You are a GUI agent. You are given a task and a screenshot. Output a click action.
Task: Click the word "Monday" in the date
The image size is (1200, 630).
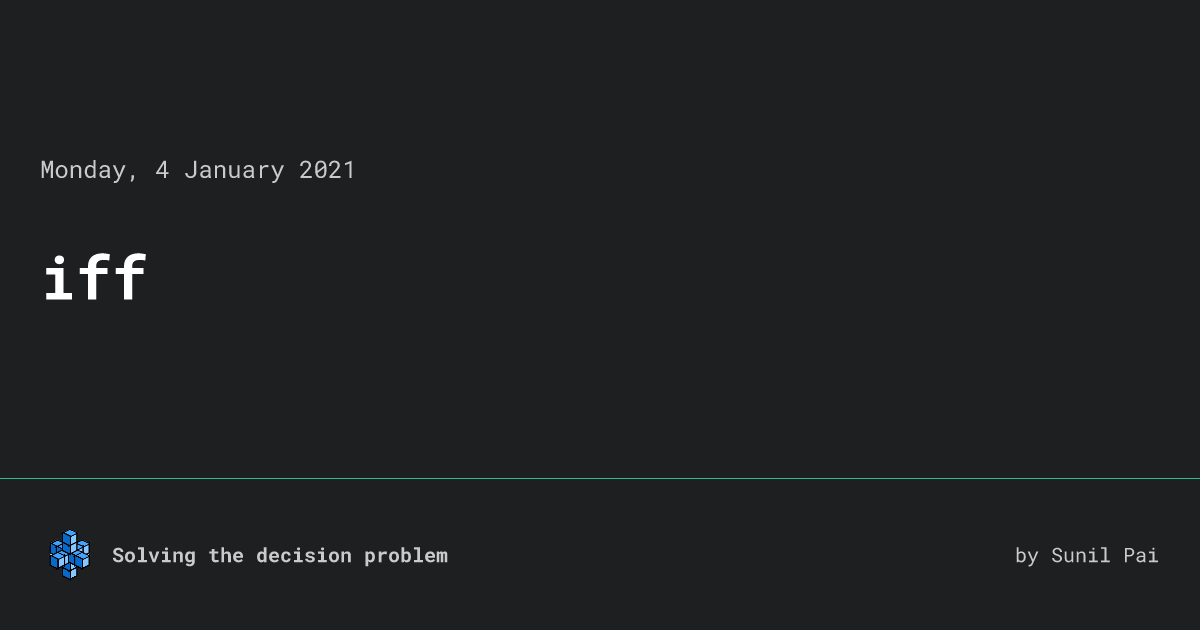83,170
